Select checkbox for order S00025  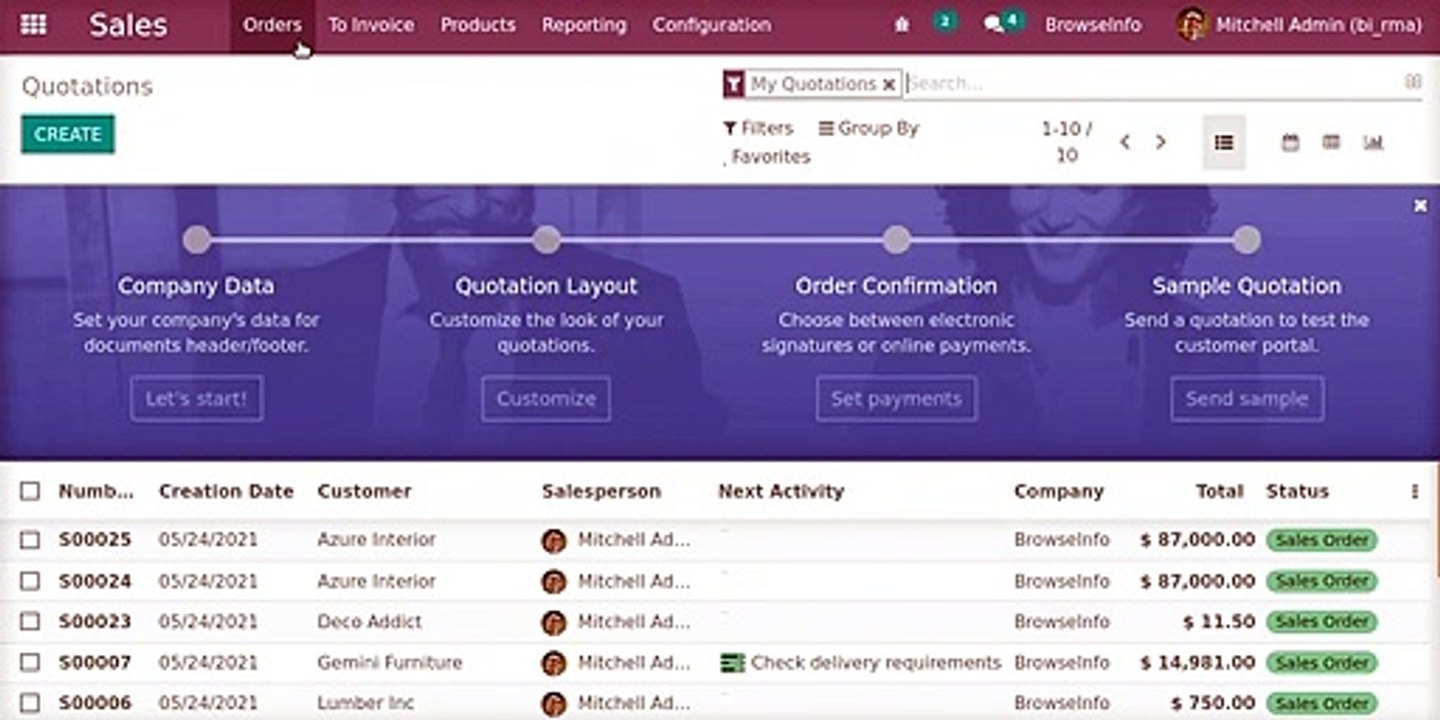30,540
